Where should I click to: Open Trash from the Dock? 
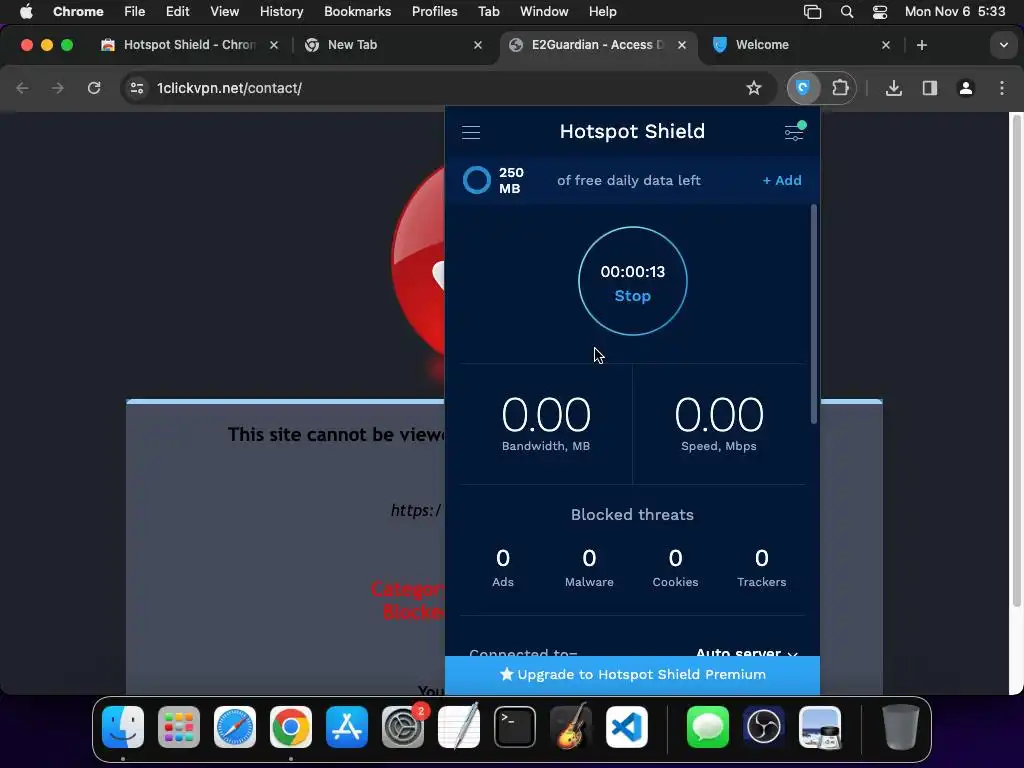(x=901, y=727)
